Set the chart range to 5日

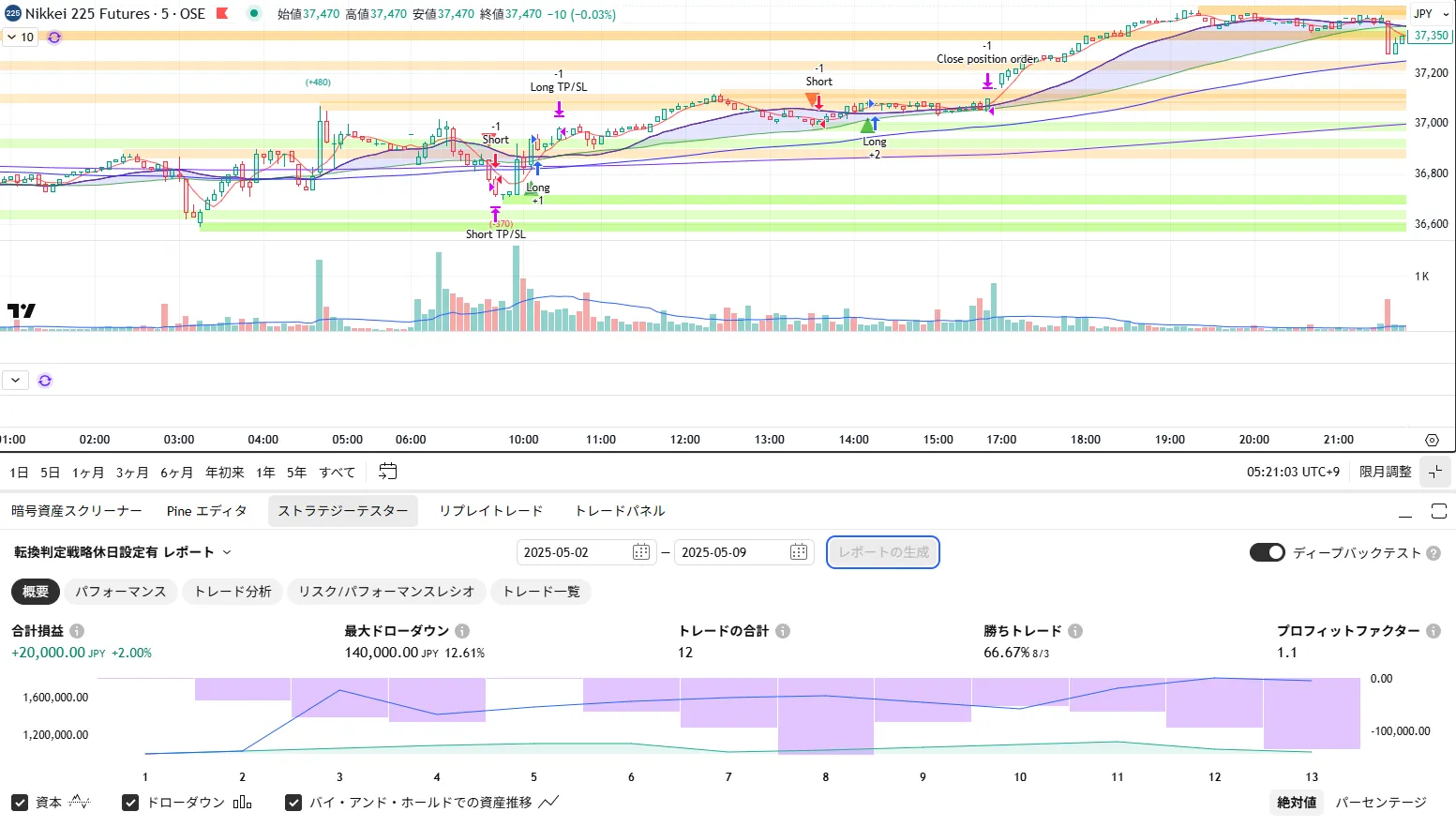pos(50,473)
